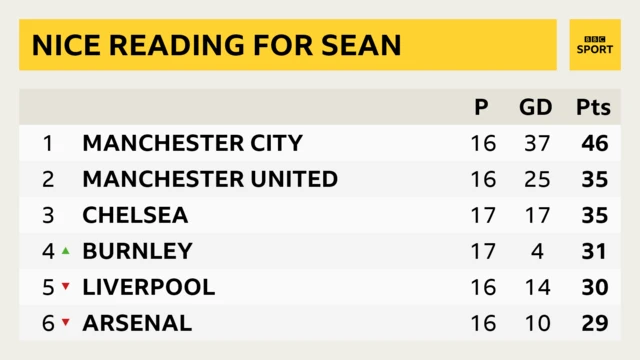This screenshot has height=360, width=640.
Task: Click the GD column header
Action: 536,107
